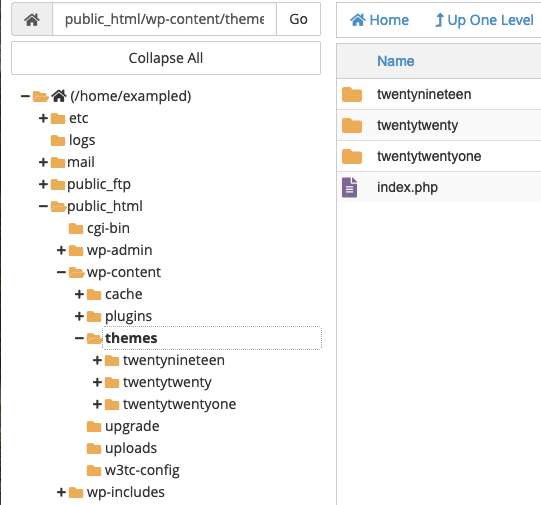The image size is (541, 505).
Task: Expand the mail folder
Action: [x=43, y=162]
